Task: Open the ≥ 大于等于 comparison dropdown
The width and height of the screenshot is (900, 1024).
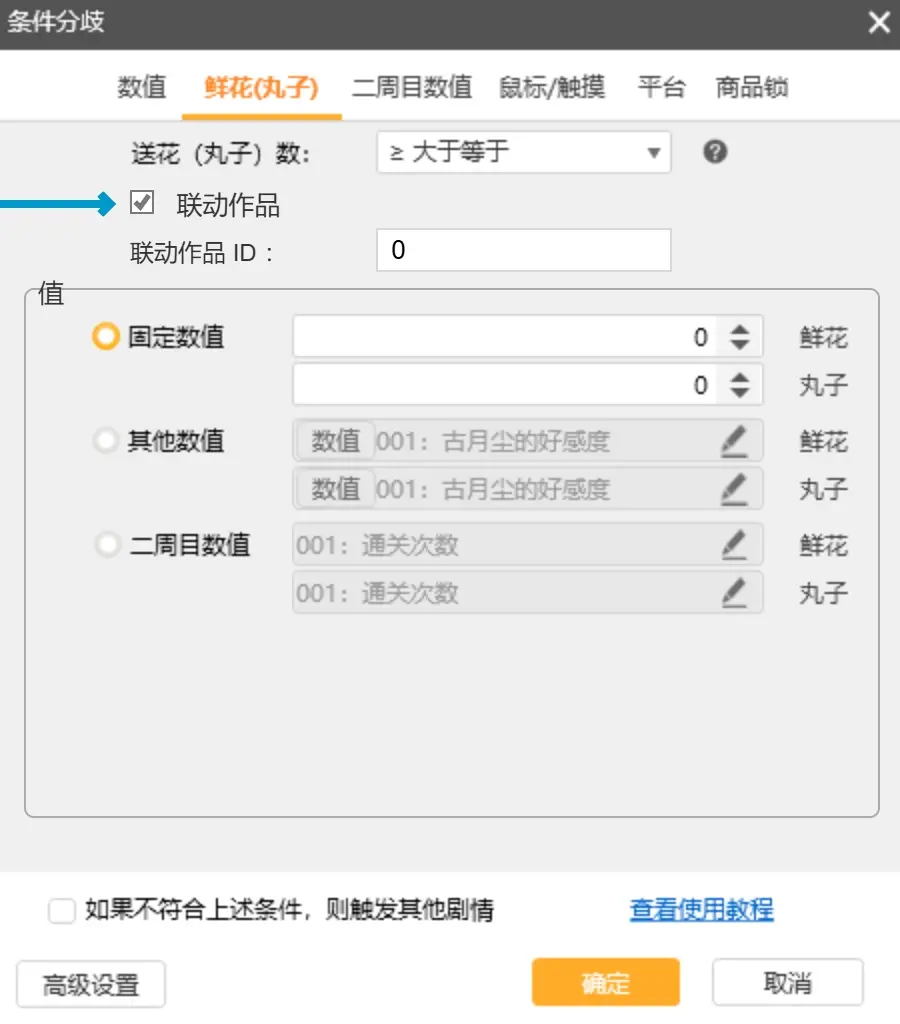Action: tap(524, 153)
